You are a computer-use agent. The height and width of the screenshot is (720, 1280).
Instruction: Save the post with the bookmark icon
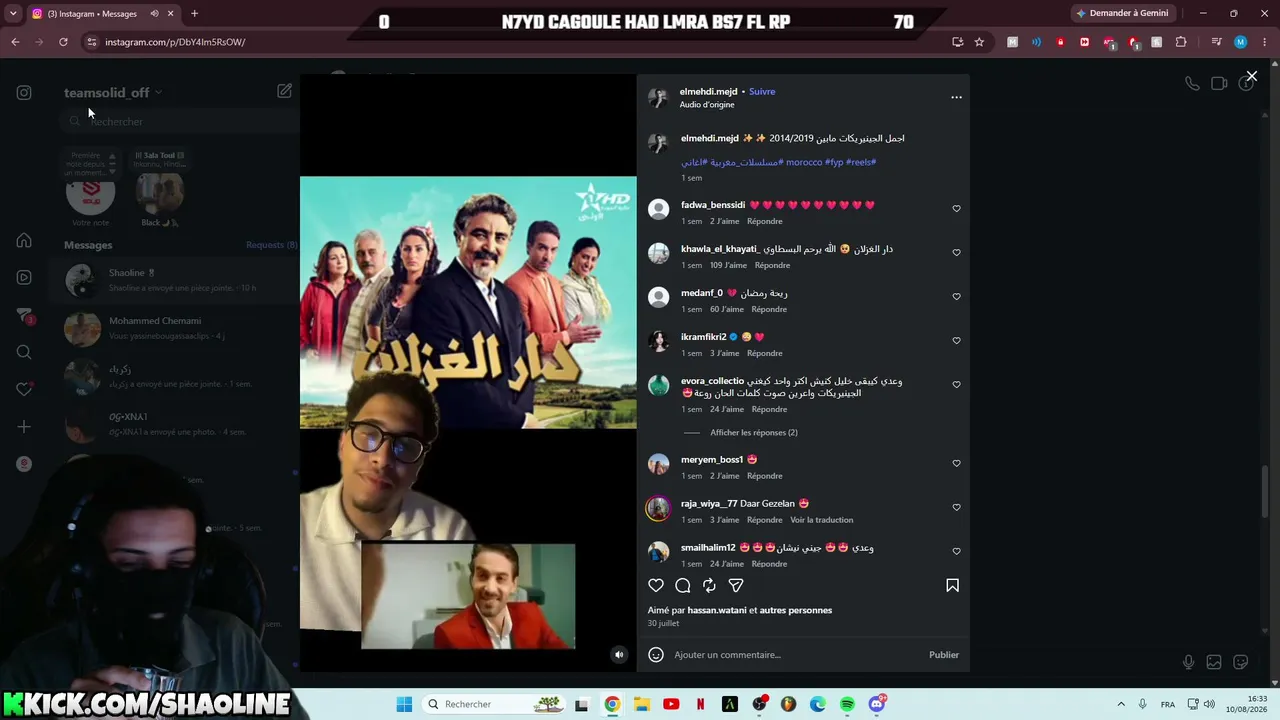click(x=952, y=585)
